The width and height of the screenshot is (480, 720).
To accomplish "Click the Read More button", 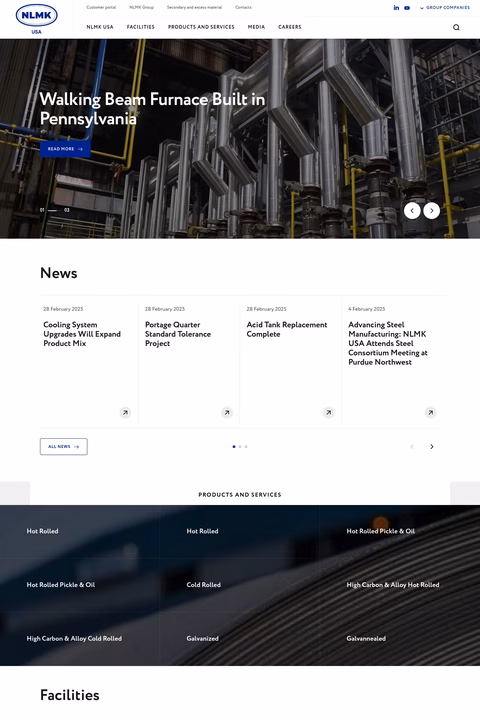I will [x=65, y=149].
